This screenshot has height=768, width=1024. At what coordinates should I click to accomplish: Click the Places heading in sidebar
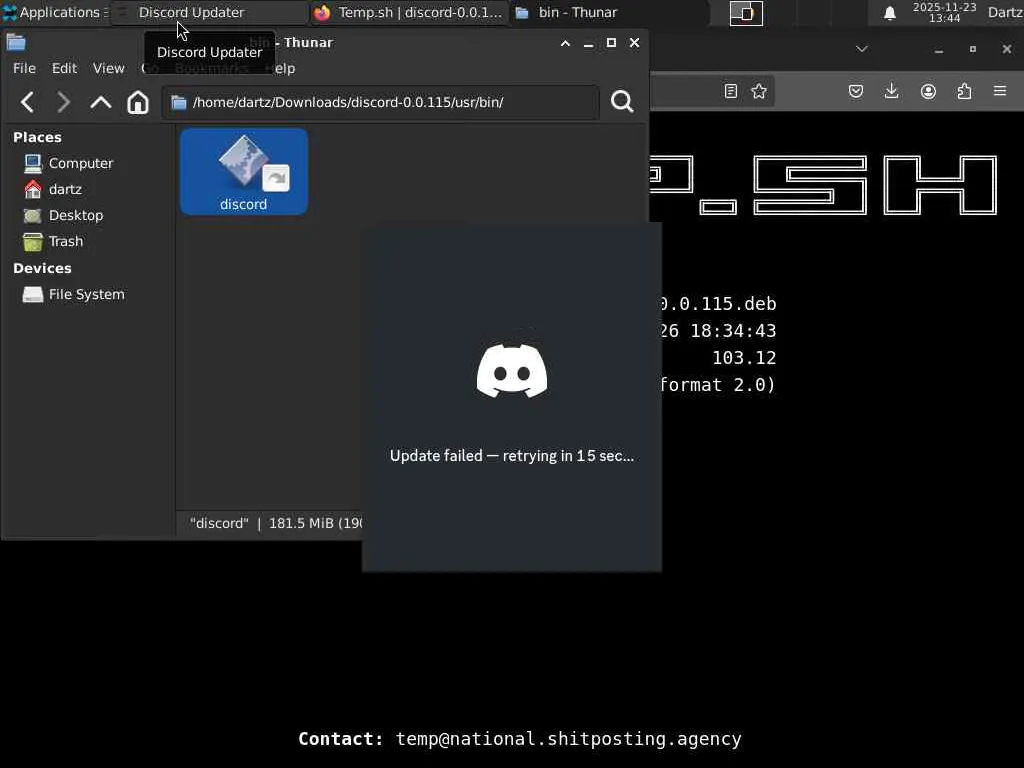coord(37,137)
